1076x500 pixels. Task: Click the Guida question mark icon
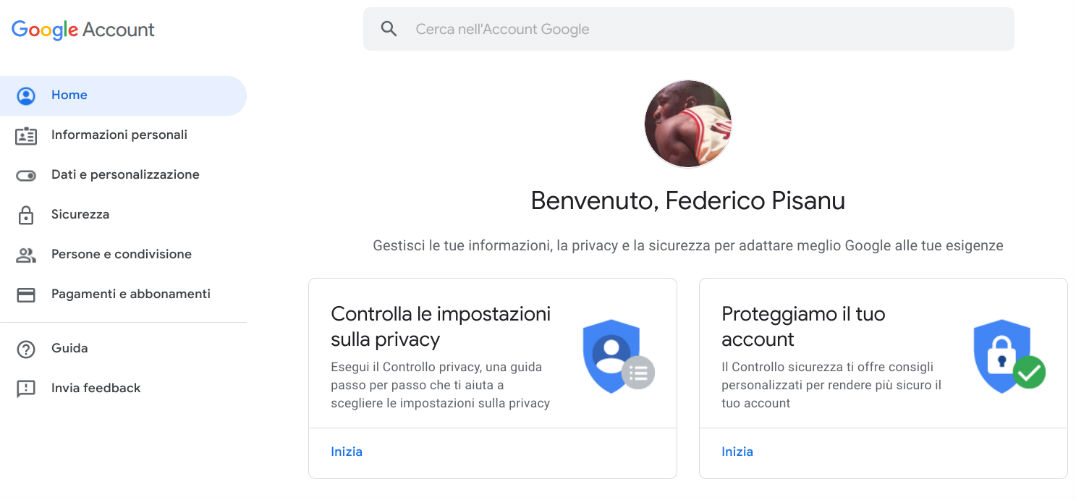[26, 349]
